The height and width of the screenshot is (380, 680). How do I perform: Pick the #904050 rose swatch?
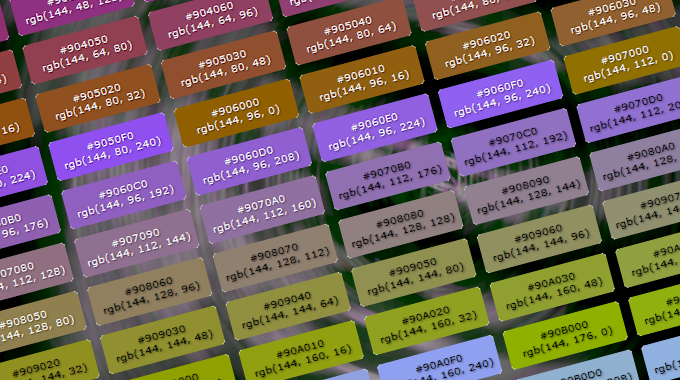tap(85, 50)
